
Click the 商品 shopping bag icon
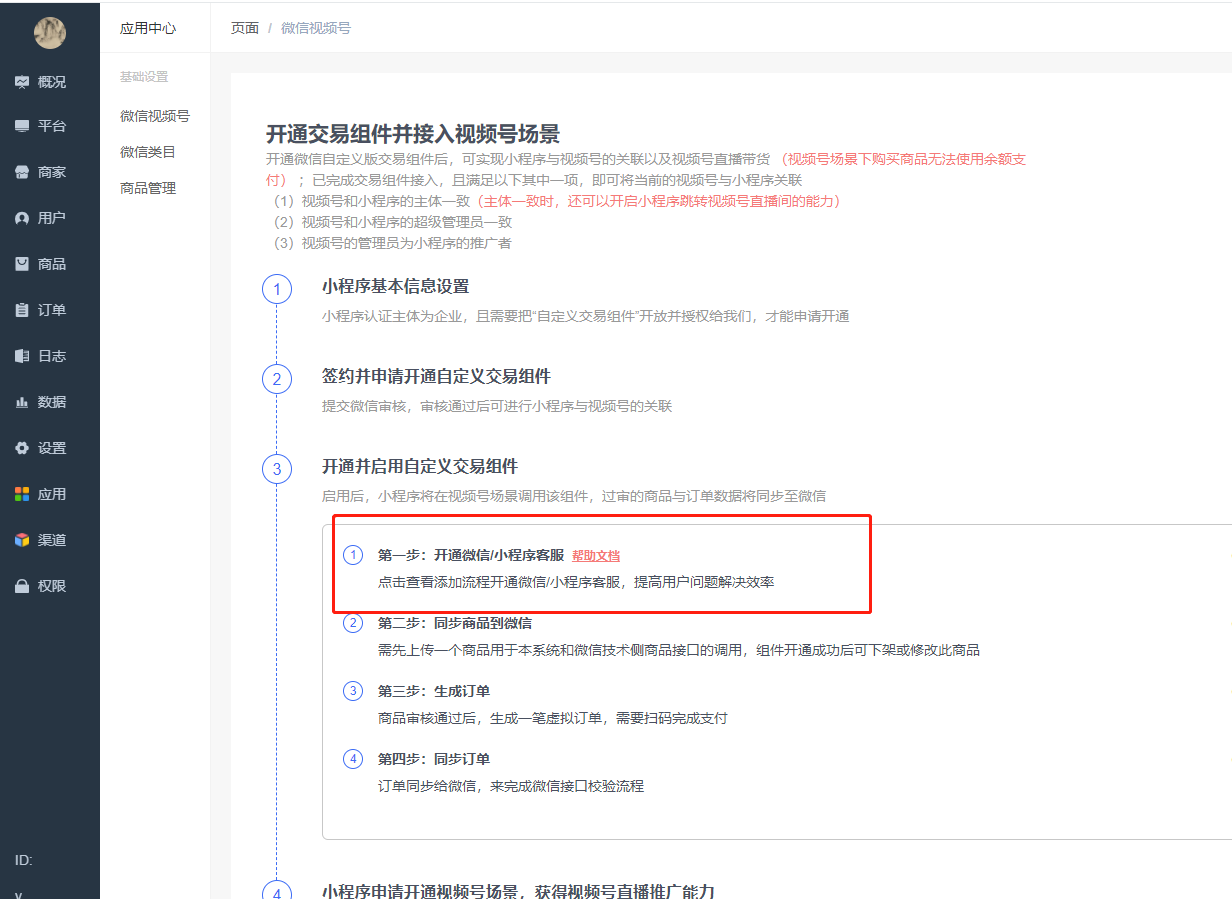point(22,264)
